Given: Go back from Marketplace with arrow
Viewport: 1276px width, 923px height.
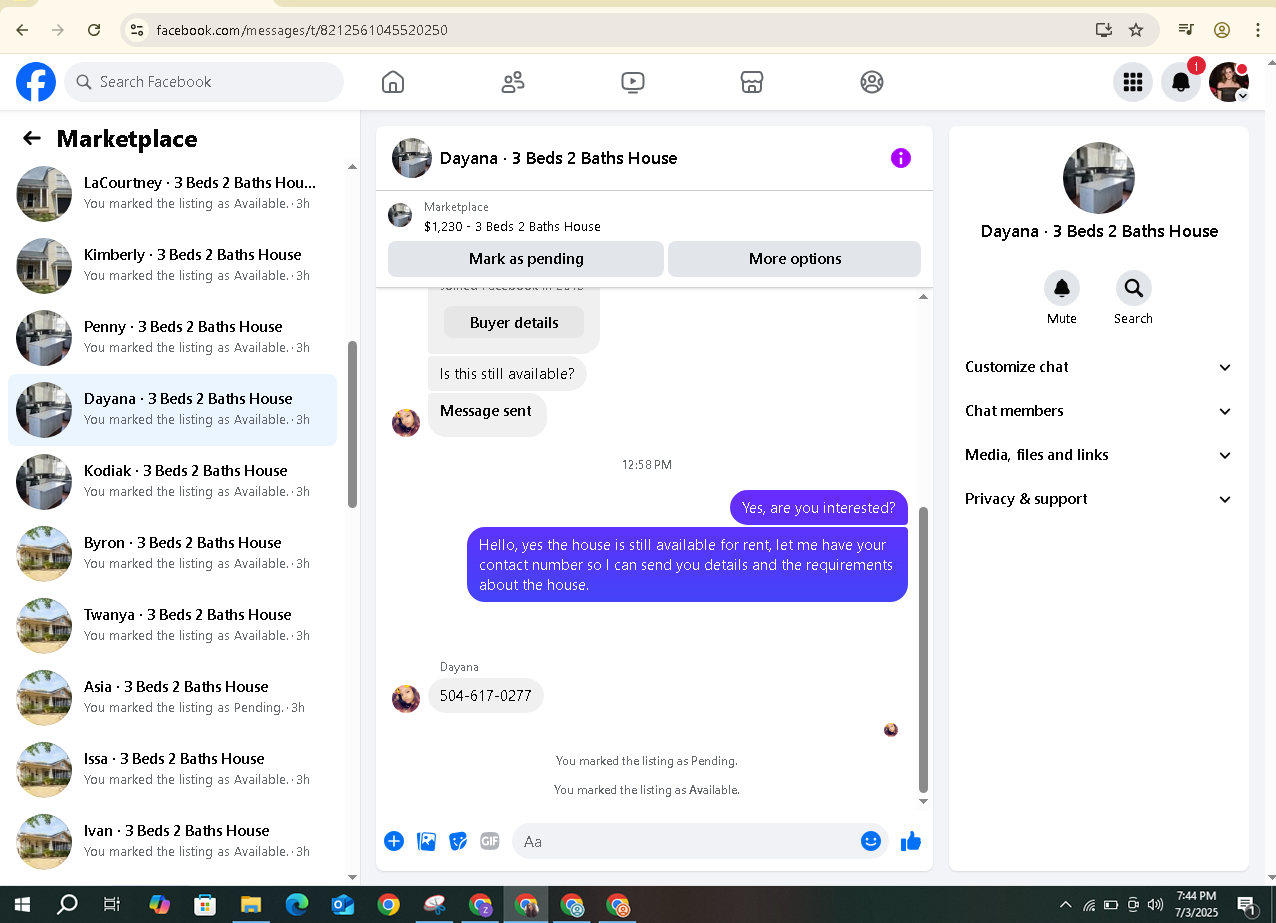Looking at the screenshot, I should point(32,139).
